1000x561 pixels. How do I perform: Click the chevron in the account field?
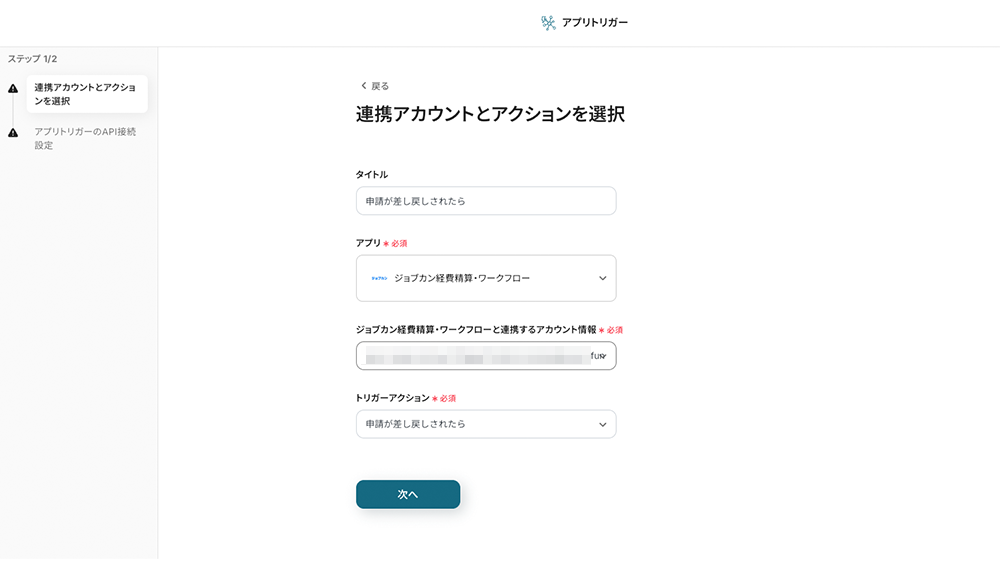coord(604,356)
